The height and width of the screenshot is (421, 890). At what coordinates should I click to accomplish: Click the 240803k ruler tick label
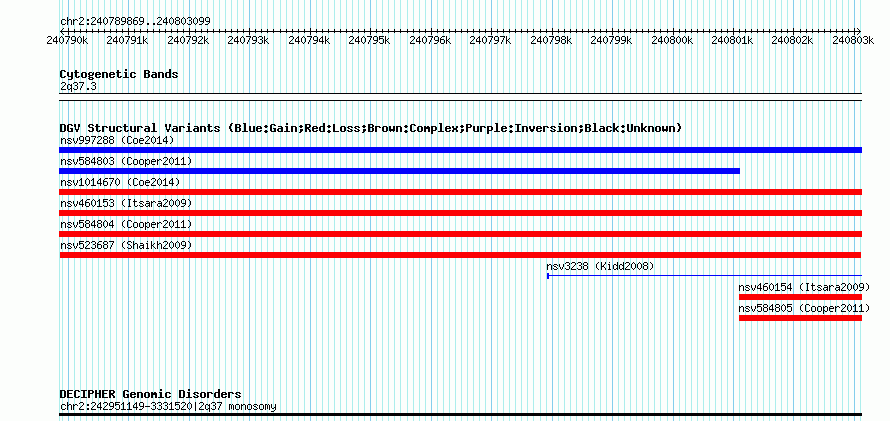[x=853, y=40]
